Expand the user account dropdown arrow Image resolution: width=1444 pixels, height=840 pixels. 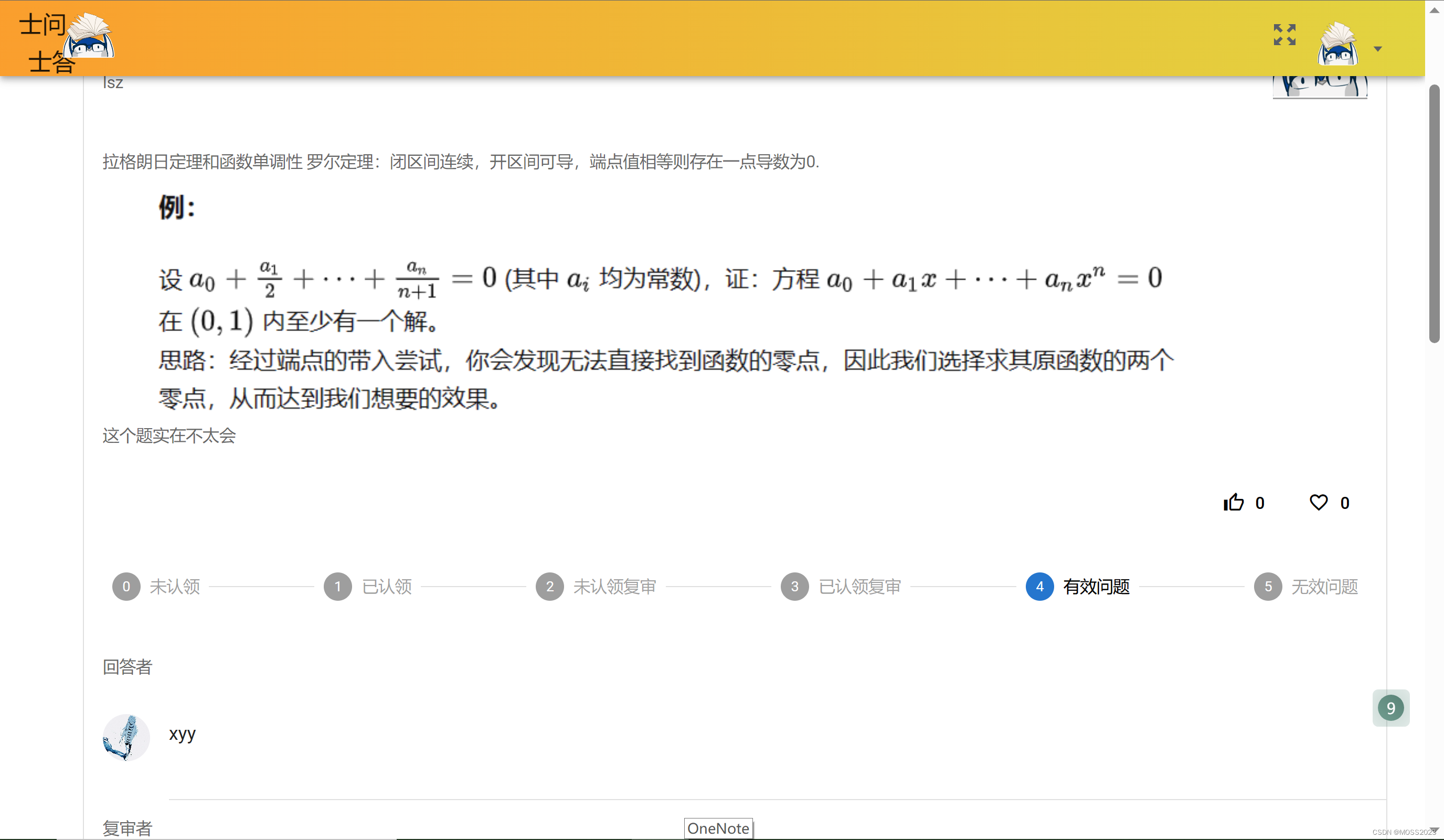(1377, 49)
